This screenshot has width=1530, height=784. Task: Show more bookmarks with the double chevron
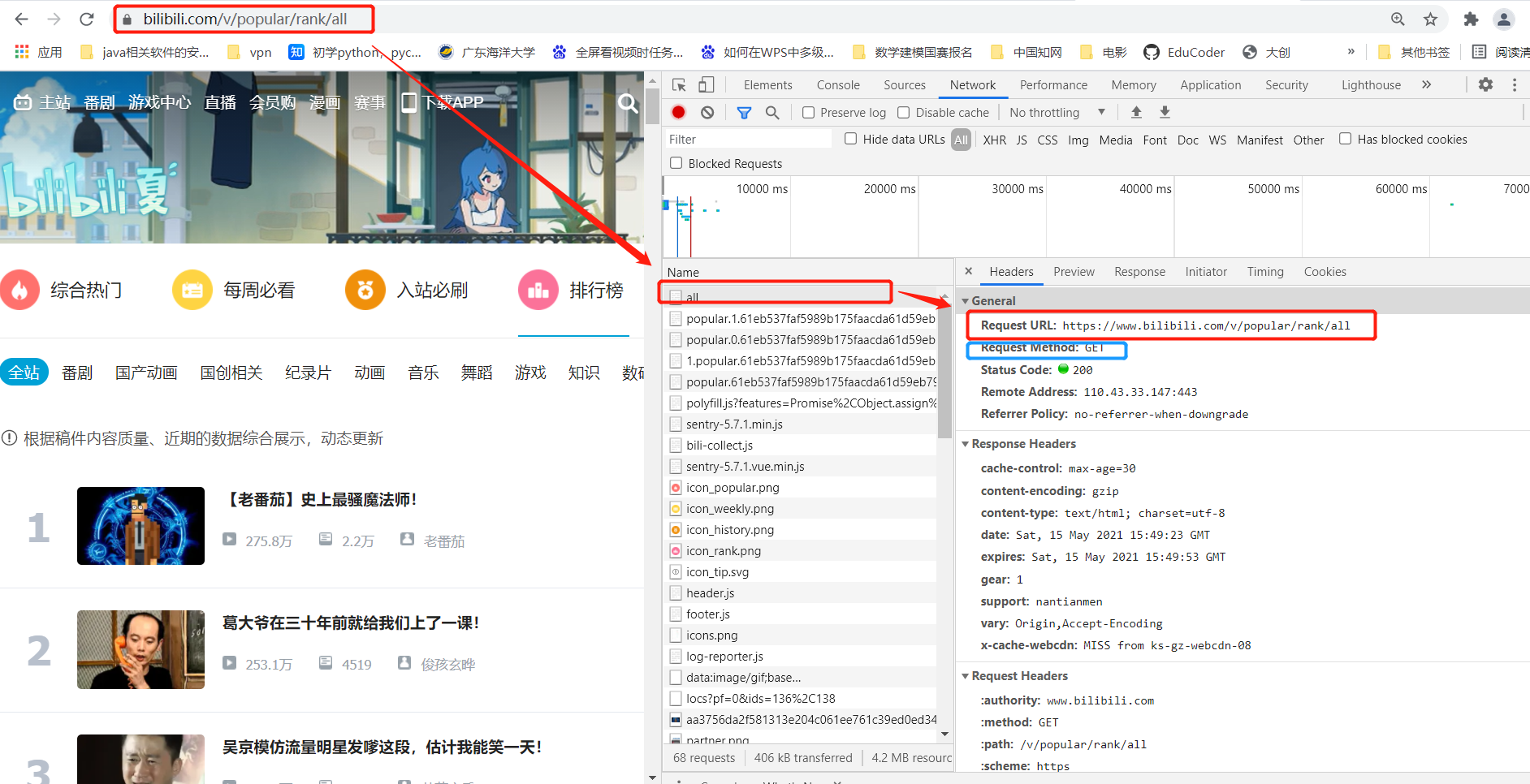(1351, 51)
